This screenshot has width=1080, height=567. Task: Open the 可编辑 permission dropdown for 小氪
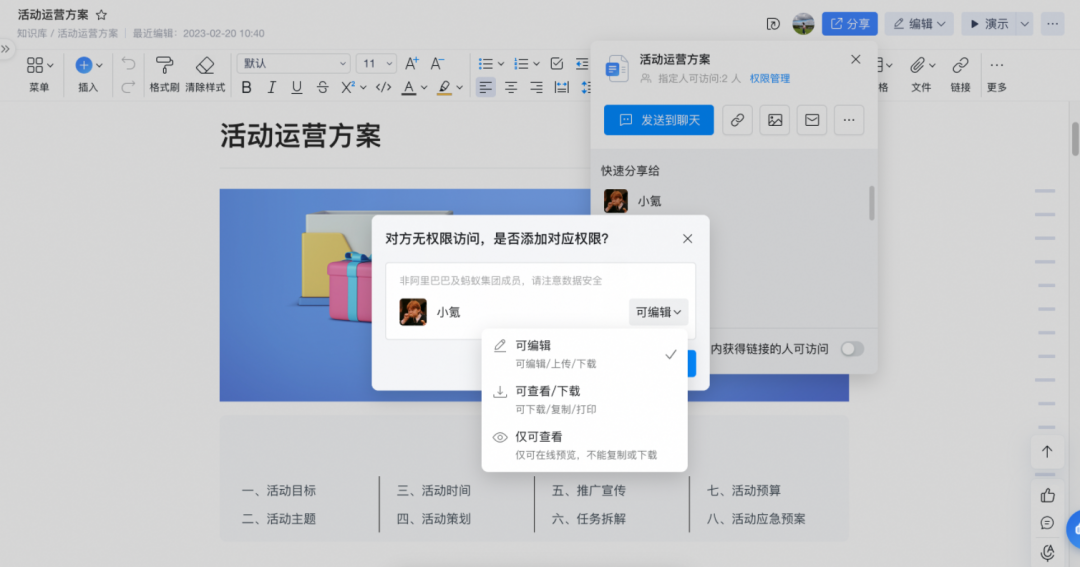point(658,312)
